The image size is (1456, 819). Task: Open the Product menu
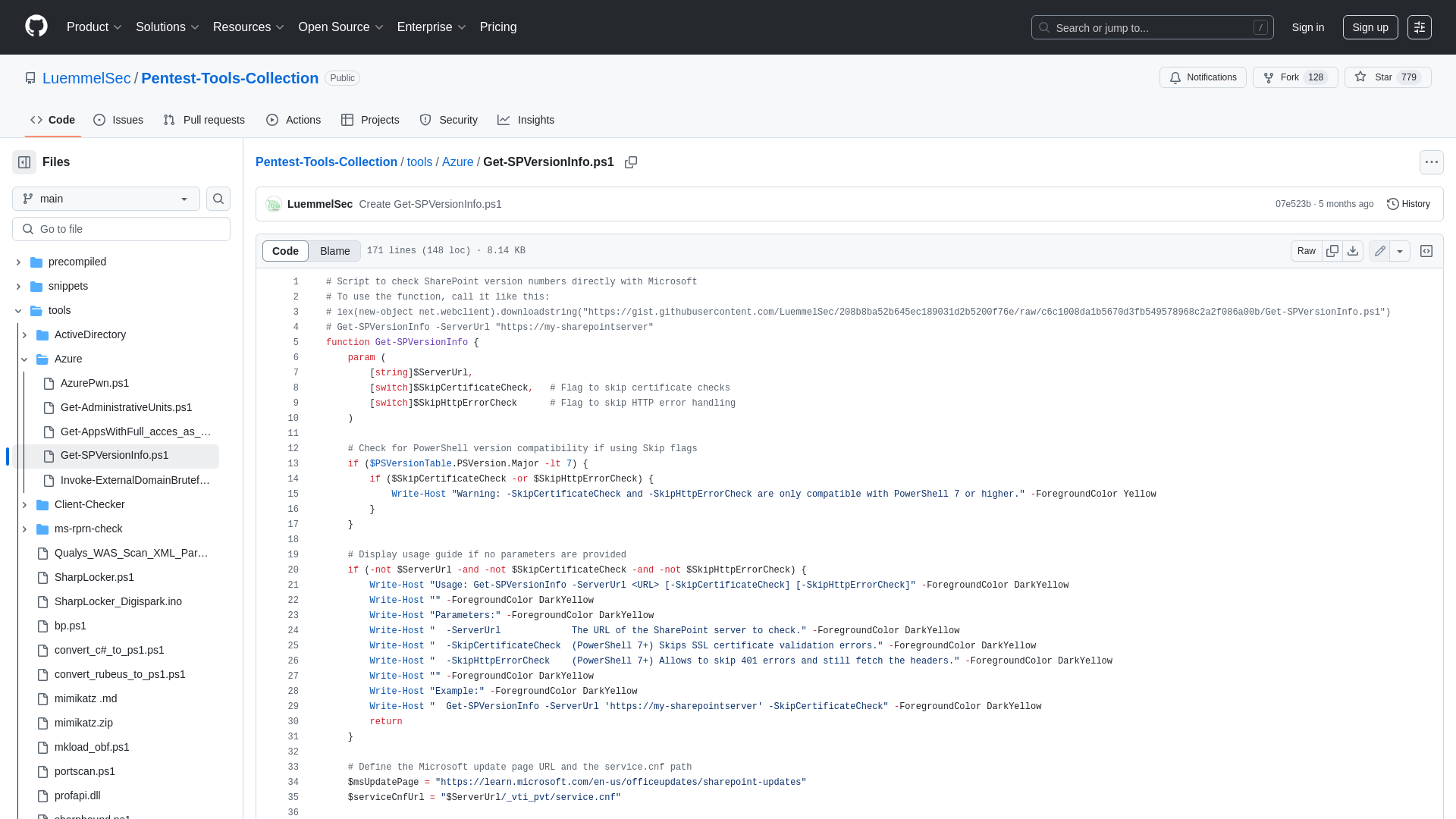pos(94,27)
